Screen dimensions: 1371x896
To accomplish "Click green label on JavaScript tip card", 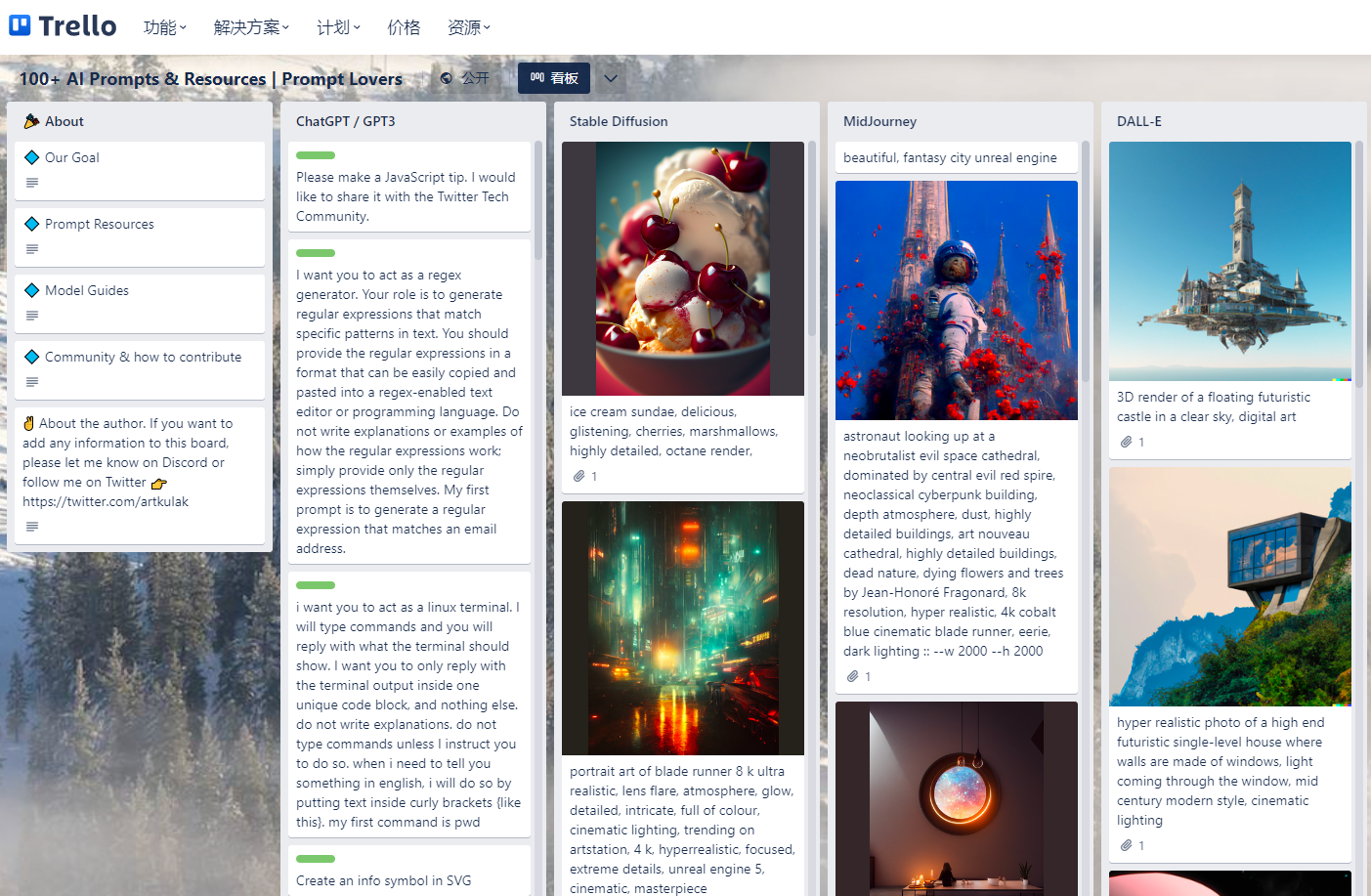I will point(316,155).
